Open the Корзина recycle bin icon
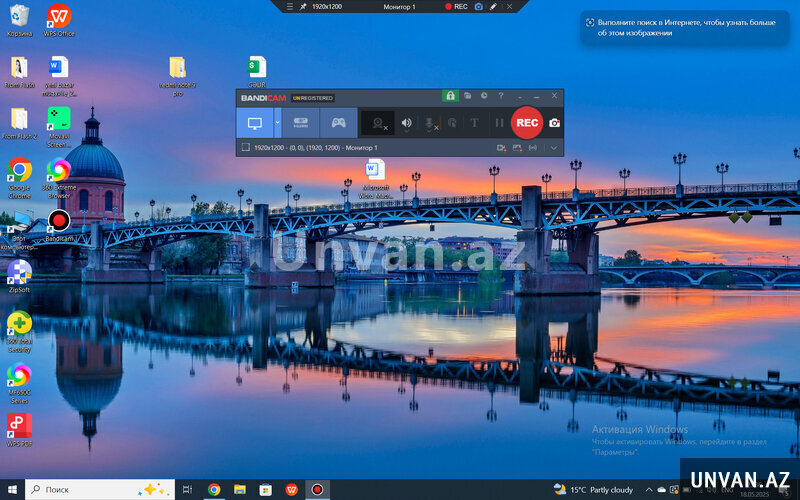800x500 pixels. (19, 20)
